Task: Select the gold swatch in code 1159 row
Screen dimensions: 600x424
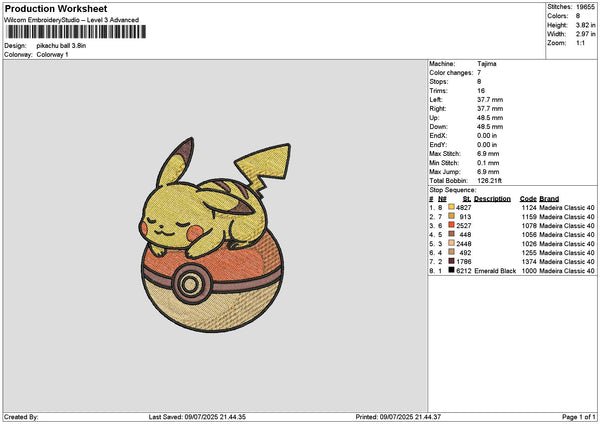Action: point(451,216)
